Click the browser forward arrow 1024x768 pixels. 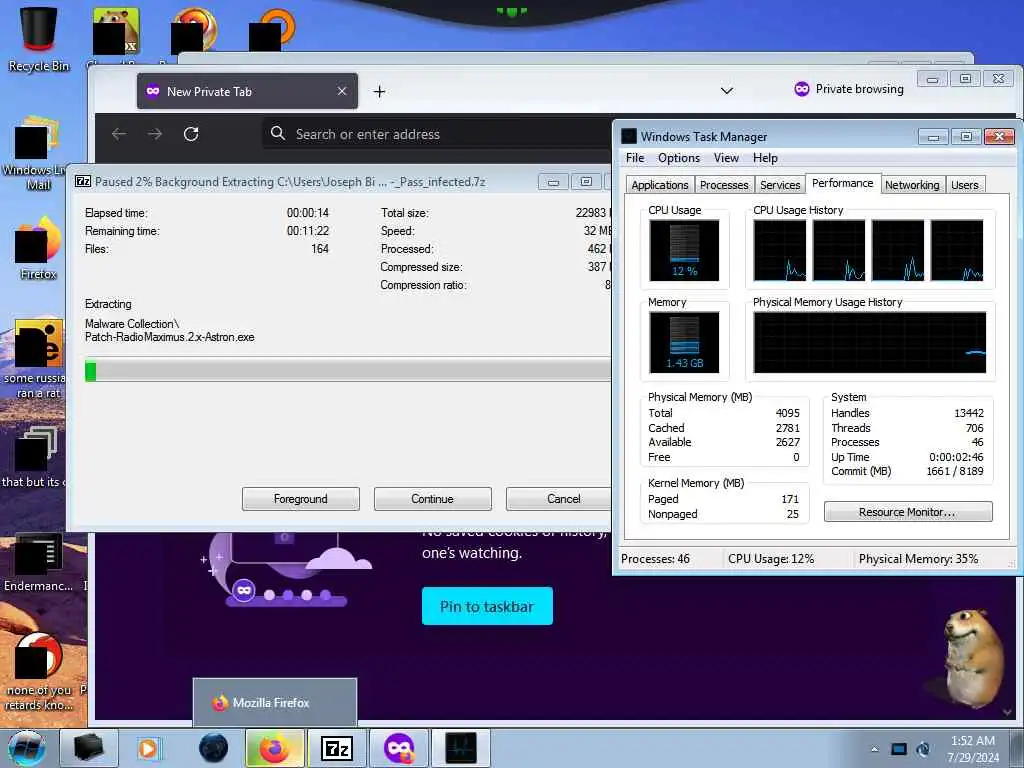(155, 134)
